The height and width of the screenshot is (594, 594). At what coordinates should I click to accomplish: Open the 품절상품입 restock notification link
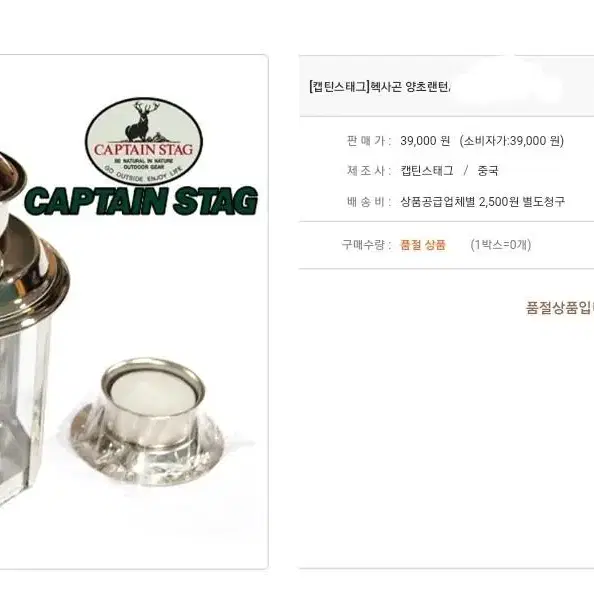click(x=560, y=307)
